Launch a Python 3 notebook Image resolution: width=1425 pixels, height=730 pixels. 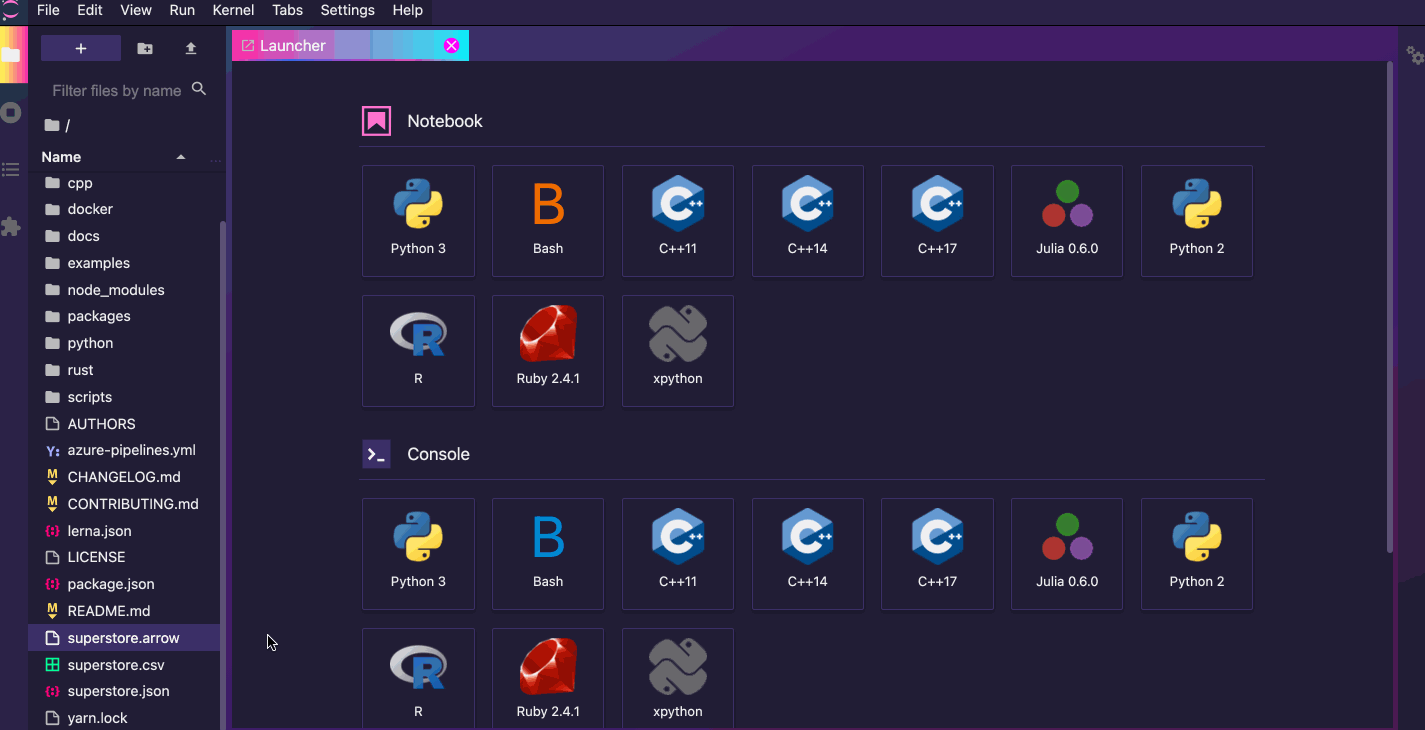point(418,221)
